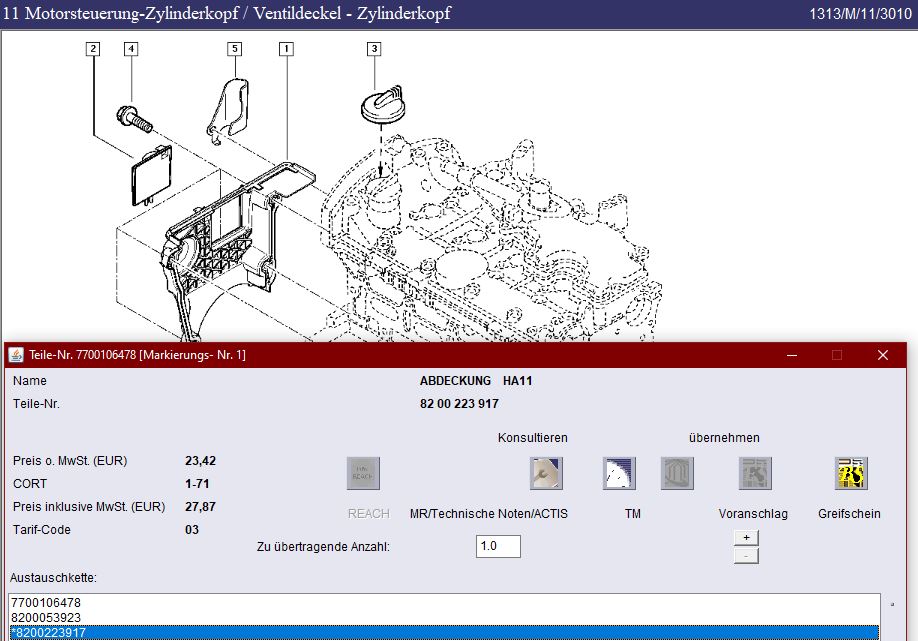Select part marker number 4 in diagram
This screenshot has height=641, width=918.
(x=131, y=48)
